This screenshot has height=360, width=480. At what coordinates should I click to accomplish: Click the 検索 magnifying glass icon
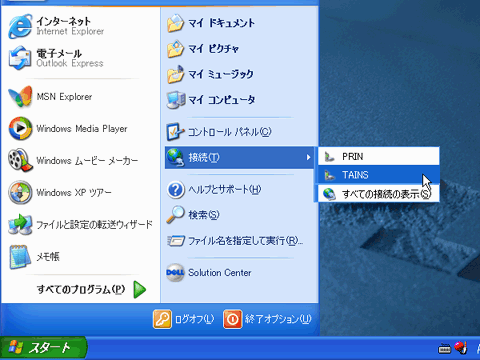click(175, 215)
